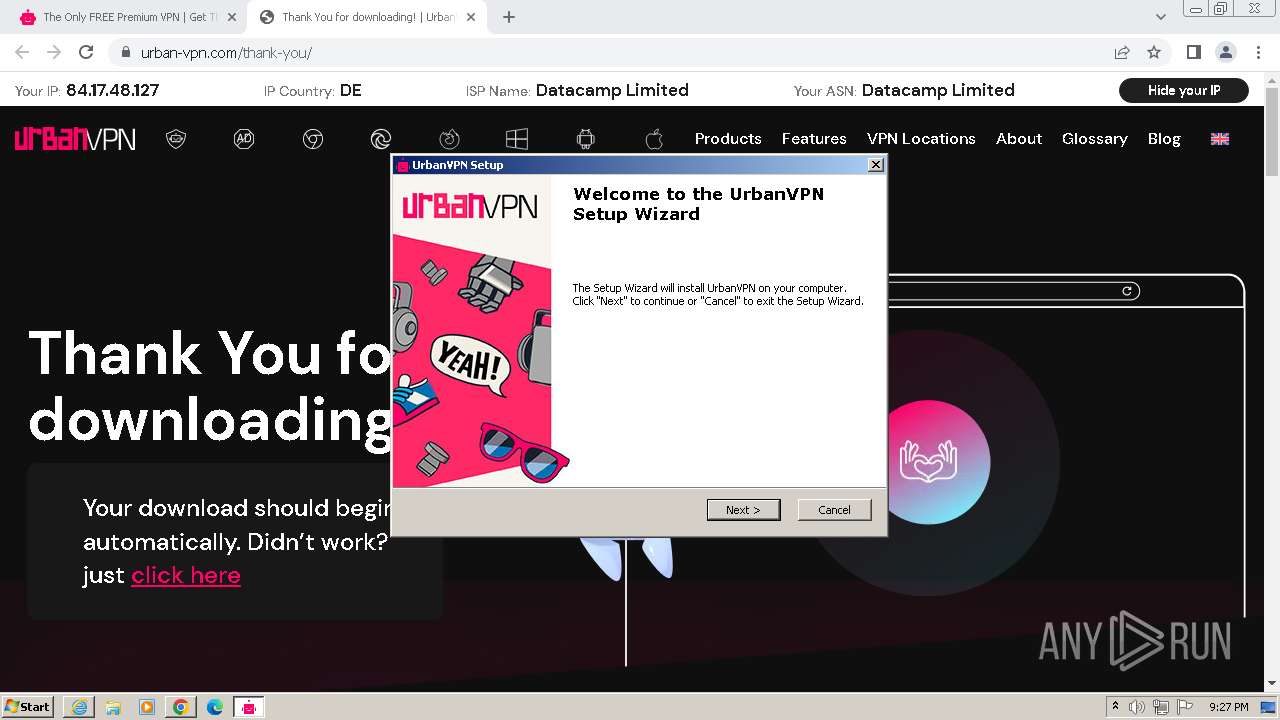Open the UK flag language selector
The width and height of the screenshot is (1280, 720).
(x=1220, y=139)
